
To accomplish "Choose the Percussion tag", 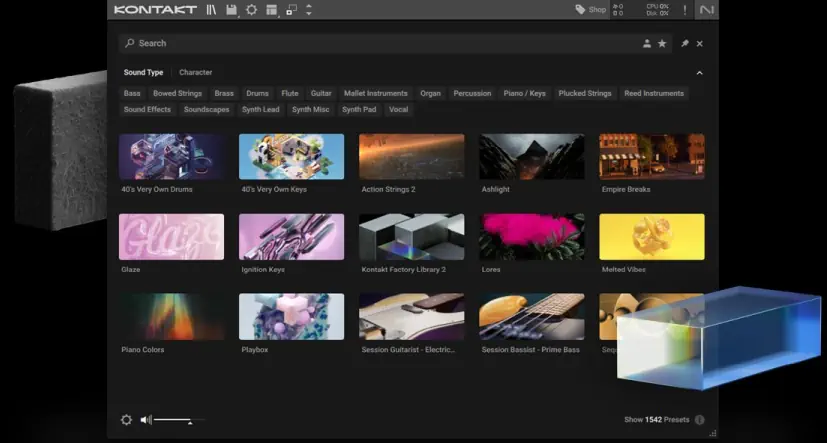I will (472, 93).
